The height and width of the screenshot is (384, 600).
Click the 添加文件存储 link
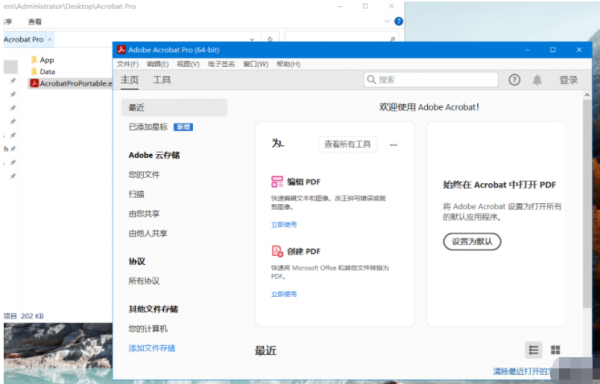click(x=152, y=348)
